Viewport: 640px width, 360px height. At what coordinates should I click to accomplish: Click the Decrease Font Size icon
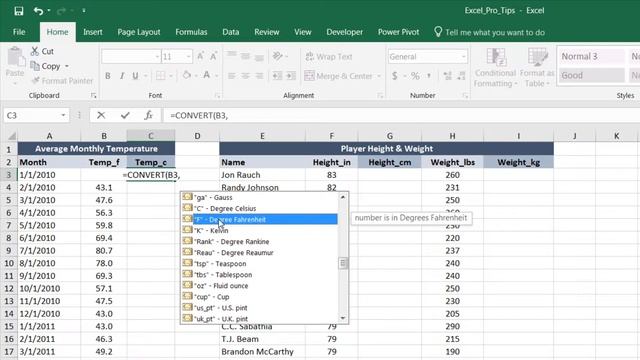[213, 56]
